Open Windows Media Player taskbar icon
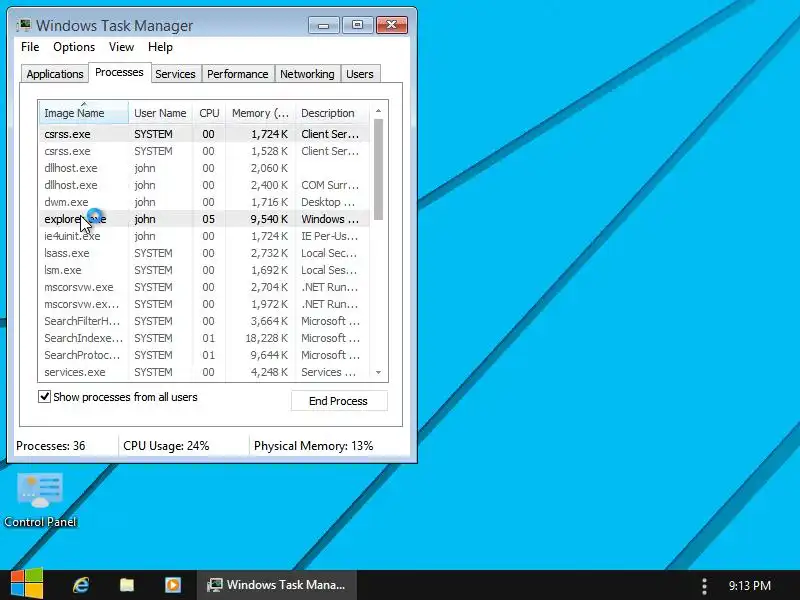Image resolution: width=800 pixels, height=600 pixels. click(173, 585)
